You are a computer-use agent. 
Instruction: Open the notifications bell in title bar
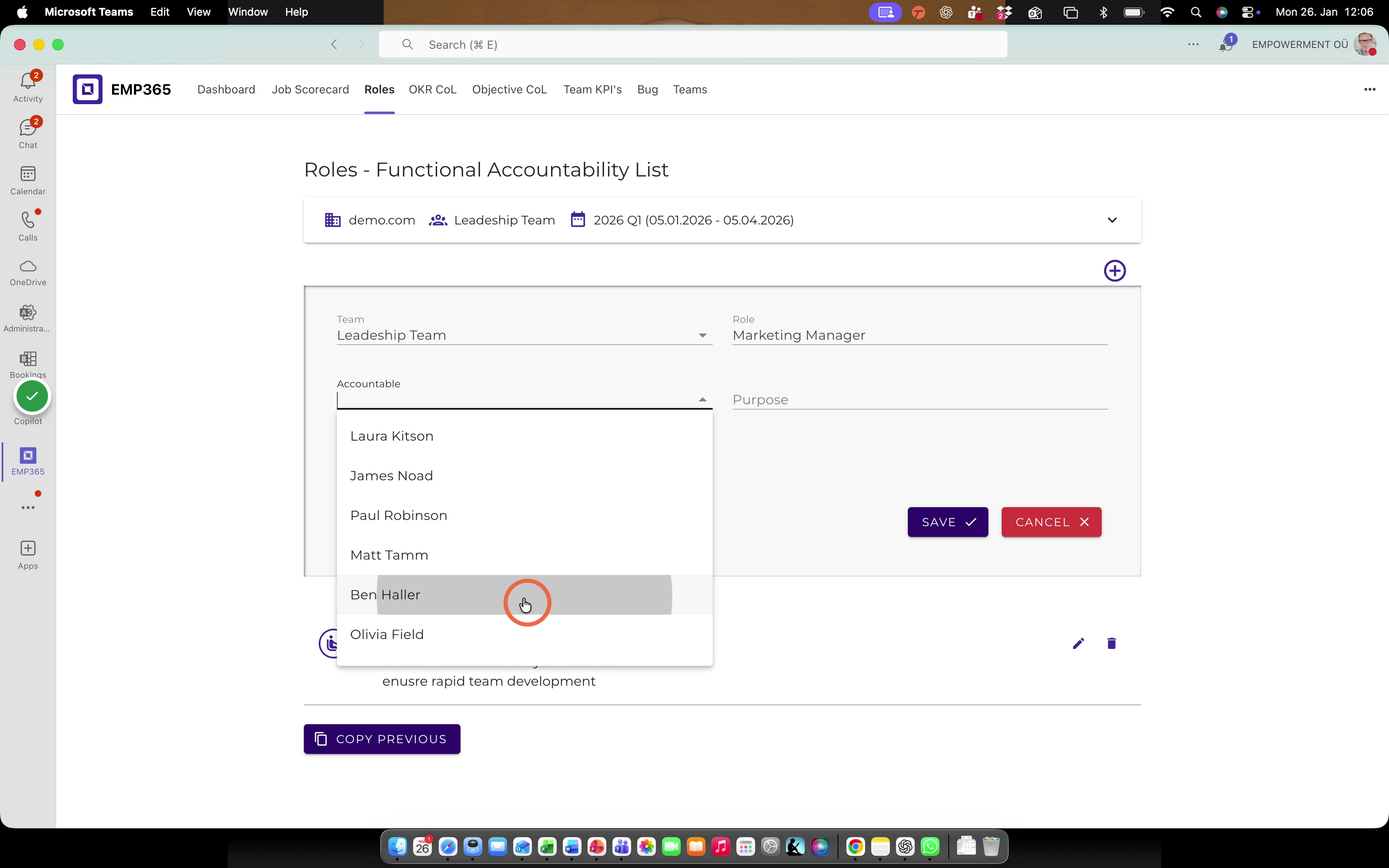(1227, 44)
